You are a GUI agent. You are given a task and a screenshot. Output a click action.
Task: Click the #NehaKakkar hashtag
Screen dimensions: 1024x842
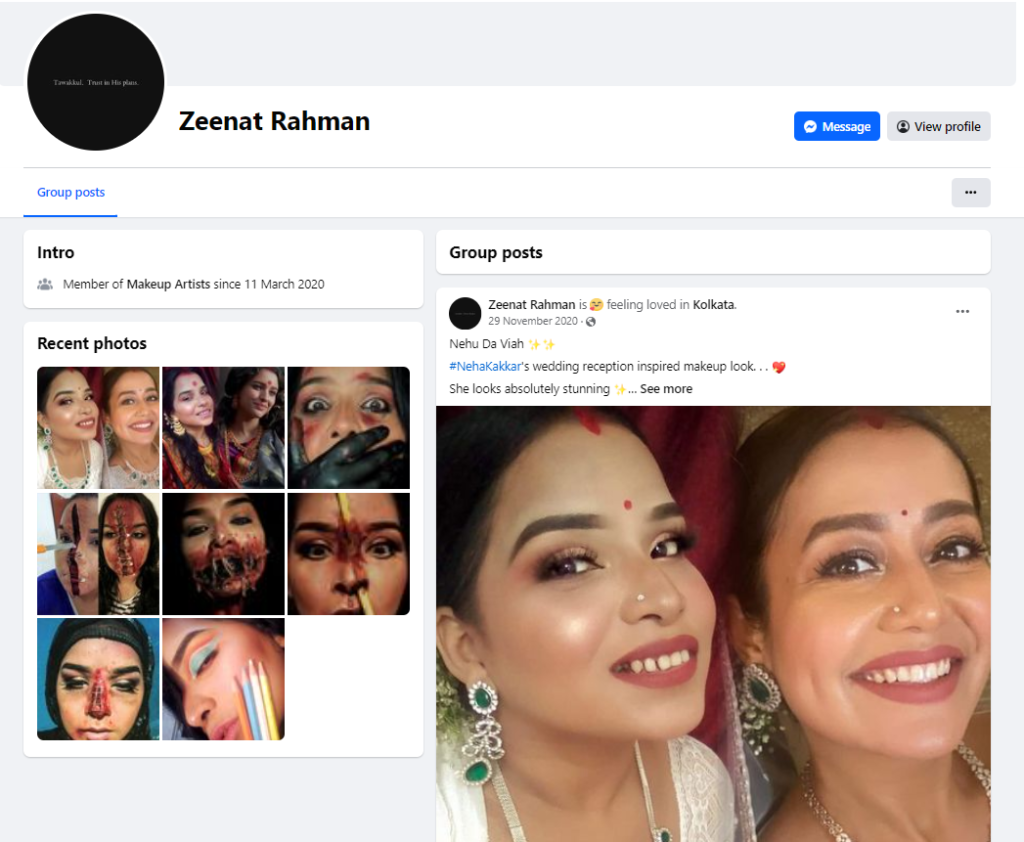(x=485, y=366)
